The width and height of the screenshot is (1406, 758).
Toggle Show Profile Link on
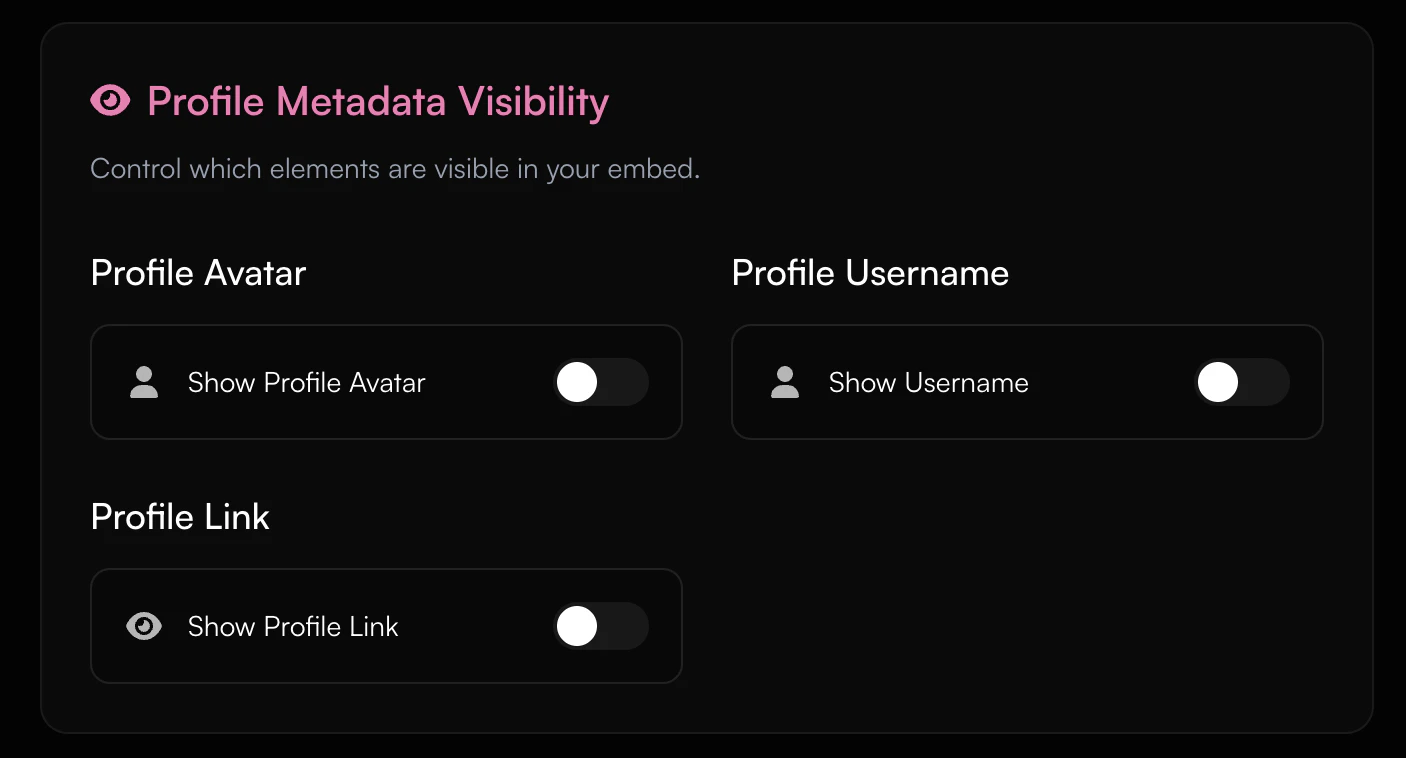pos(601,626)
